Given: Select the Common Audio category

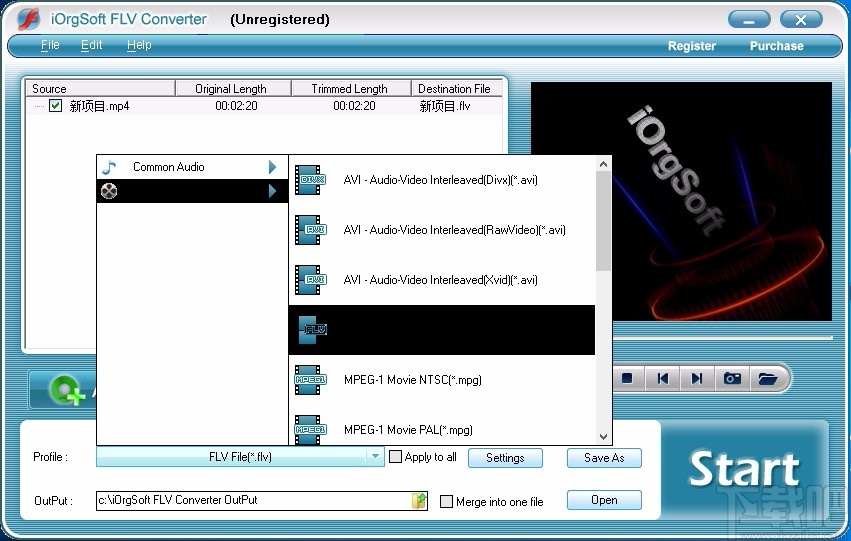Looking at the screenshot, I should (x=192, y=167).
